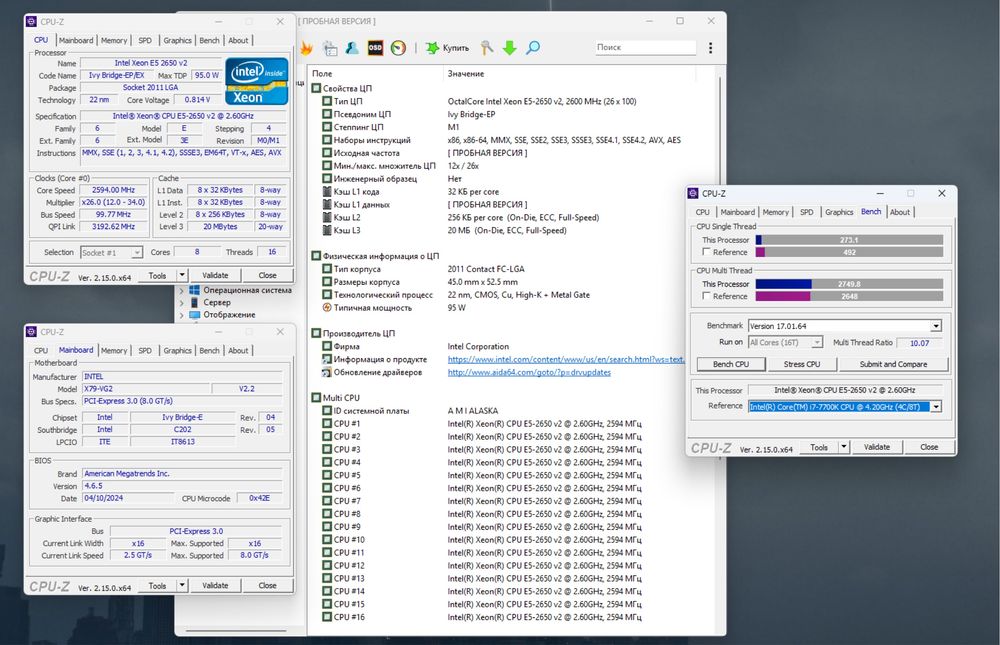Viewport: 1000px width, 645px height.
Task: Launch the flame stability test icon in AIDA64
Action: tap(307, 48)
